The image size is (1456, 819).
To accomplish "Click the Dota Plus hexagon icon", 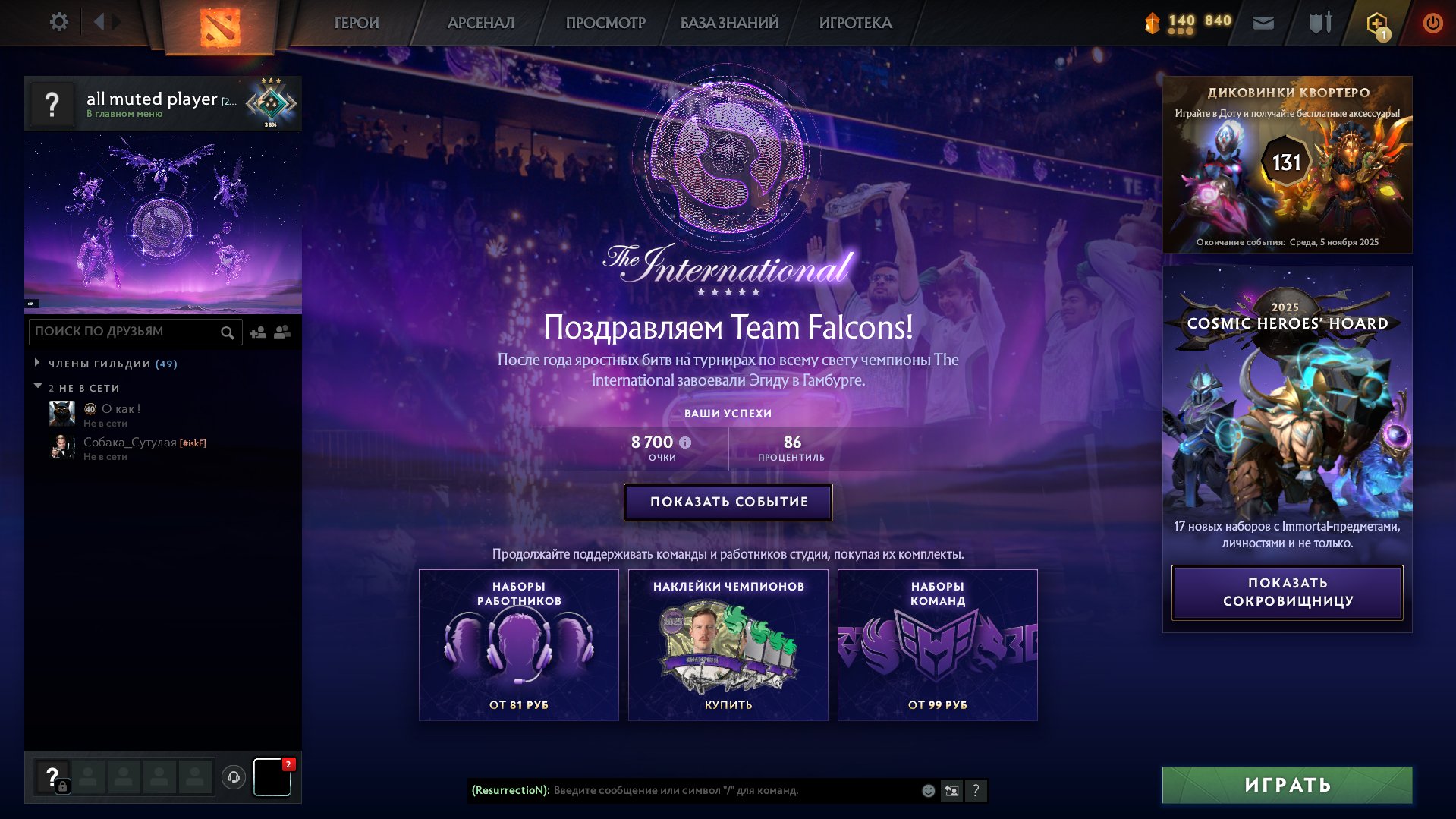I will click(1377, 23).
